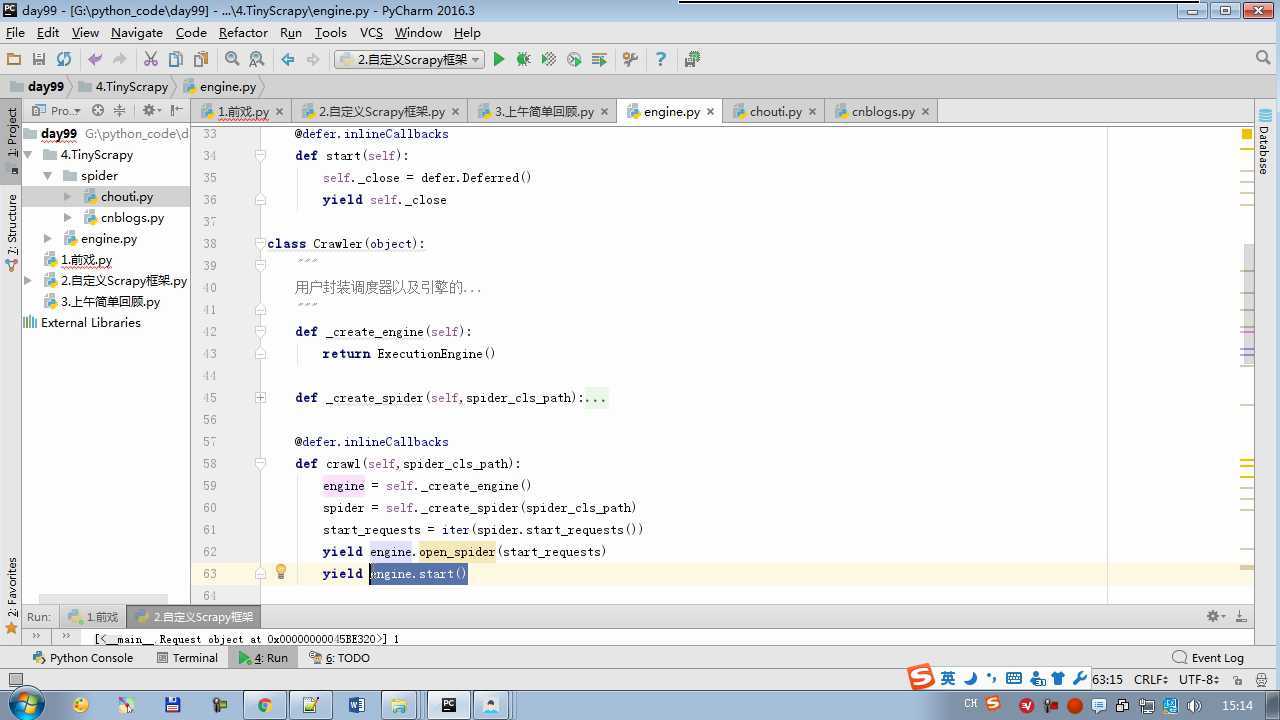
Task: Click the Cut scissors icon
Action: click(x=151, y=60)
